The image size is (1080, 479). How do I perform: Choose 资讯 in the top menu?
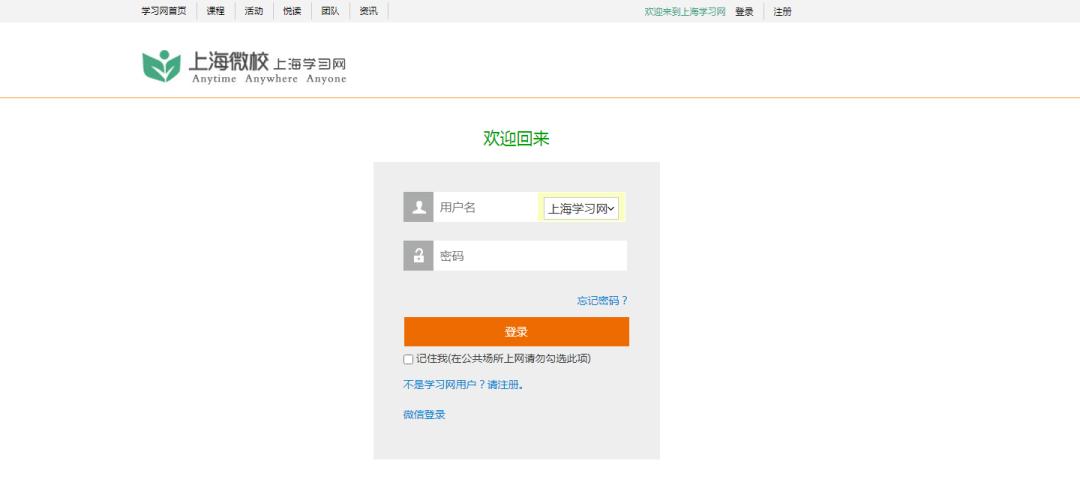pos(368,11)
